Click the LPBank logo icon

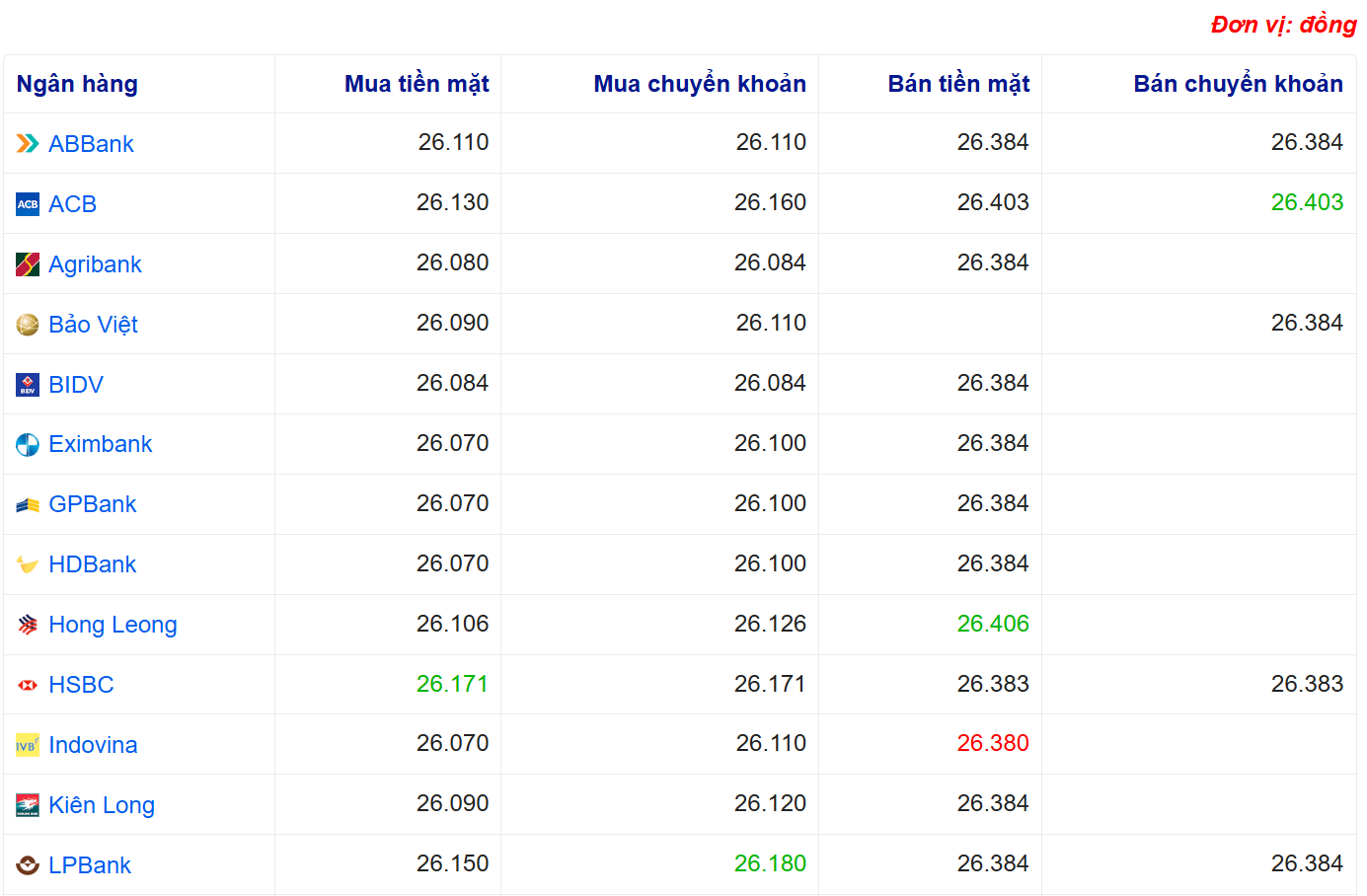(x=28, y=865)
